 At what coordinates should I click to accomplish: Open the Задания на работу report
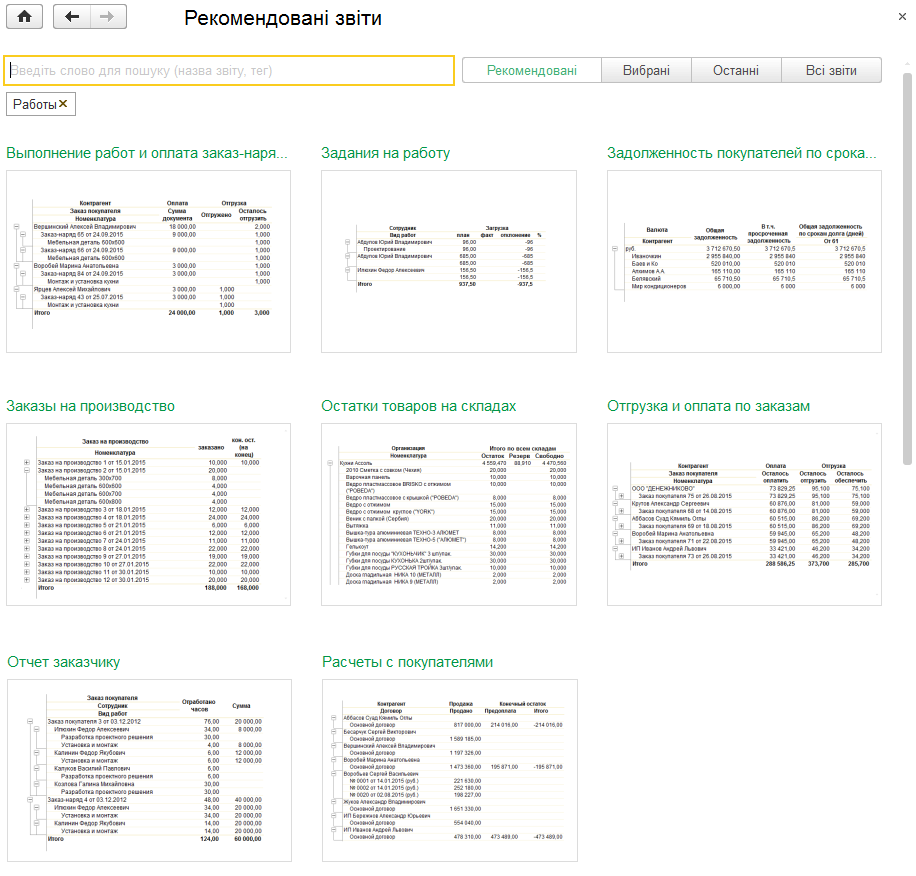tap(386, 153)
